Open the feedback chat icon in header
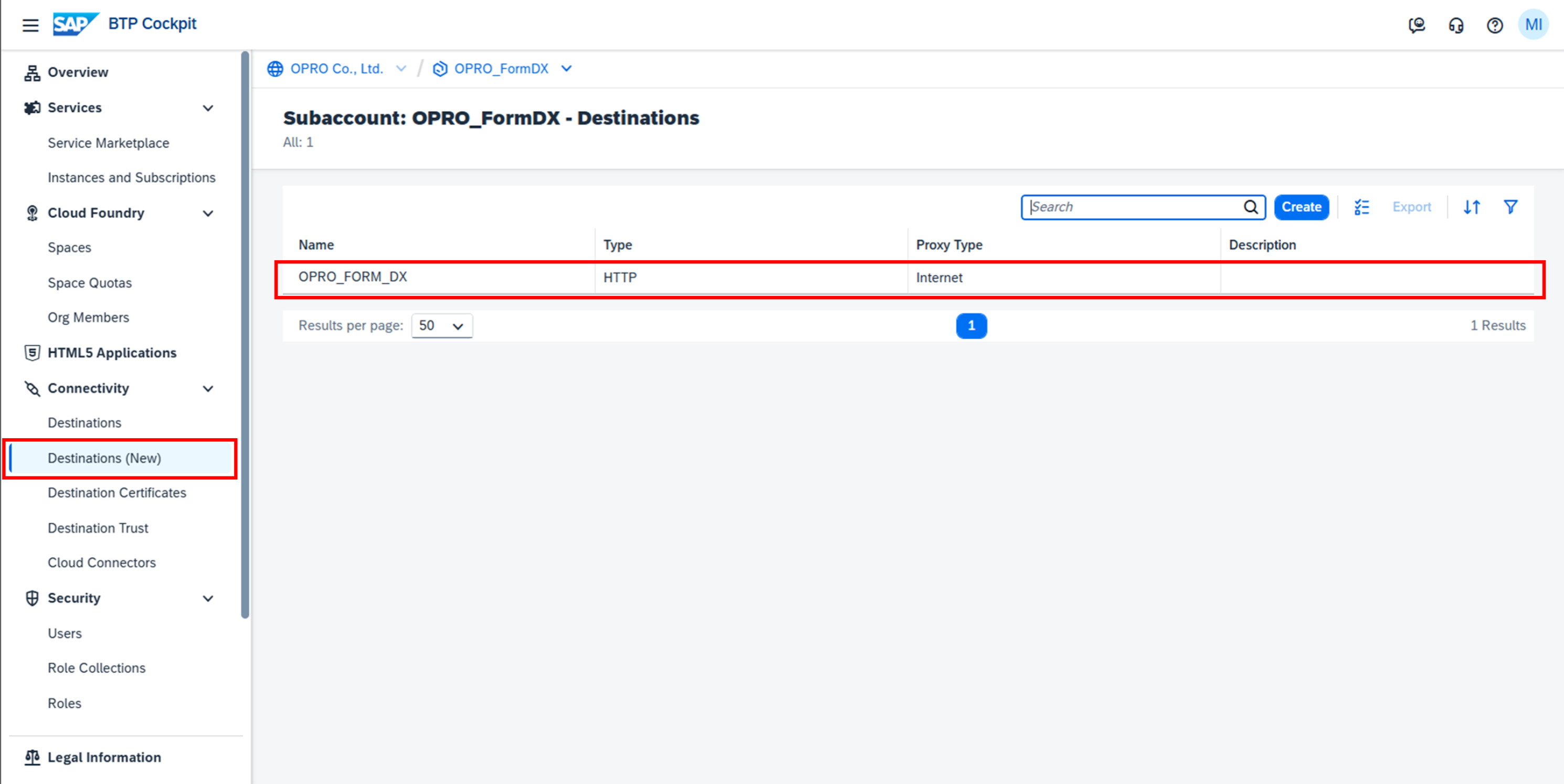The height and width of the screenshot is (784, 1564). point(1417,25)
